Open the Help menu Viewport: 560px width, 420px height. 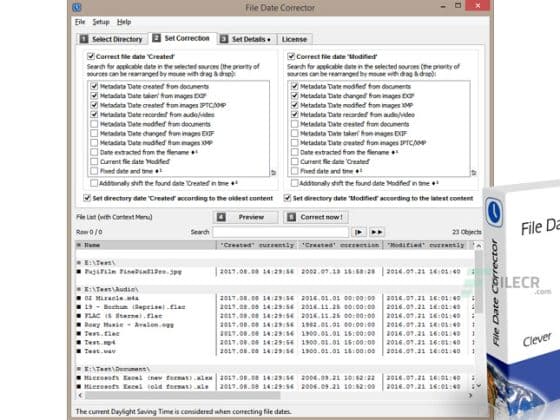124,22
